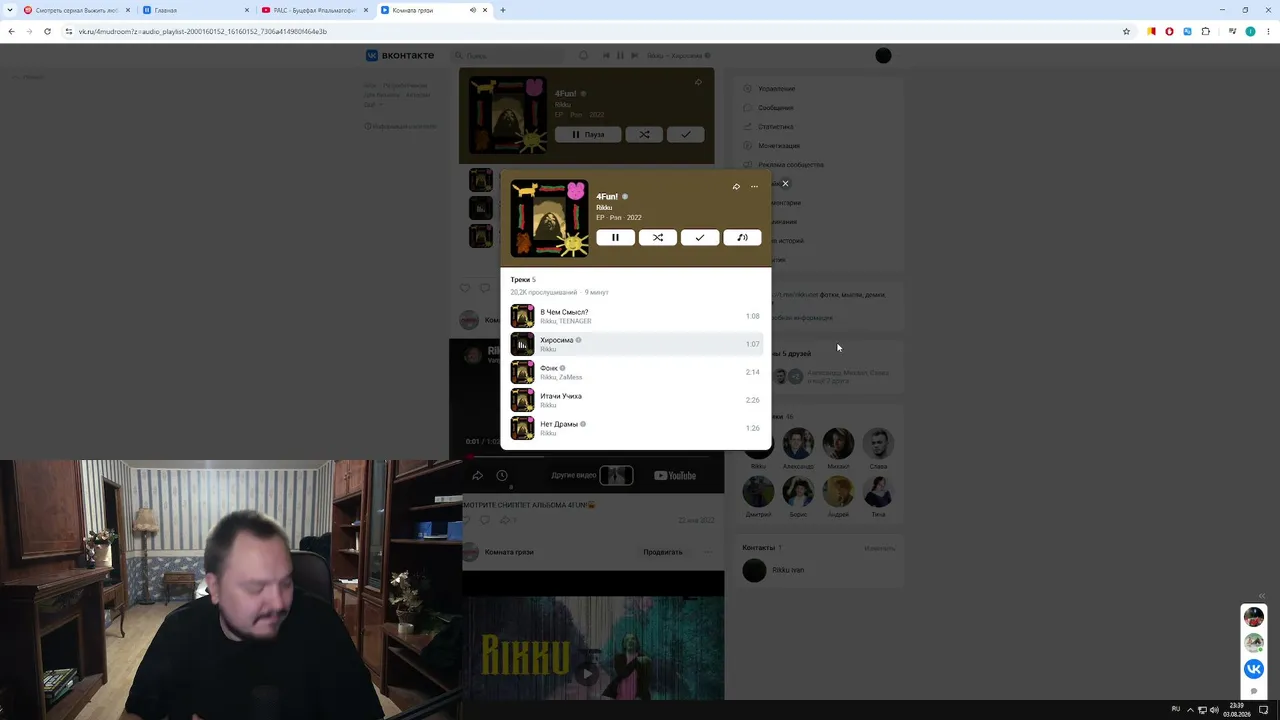Viewport: 1280px width, 720px height.
Task: Open the three-dots menu of the playlist popup
Action: coord(754,187)
